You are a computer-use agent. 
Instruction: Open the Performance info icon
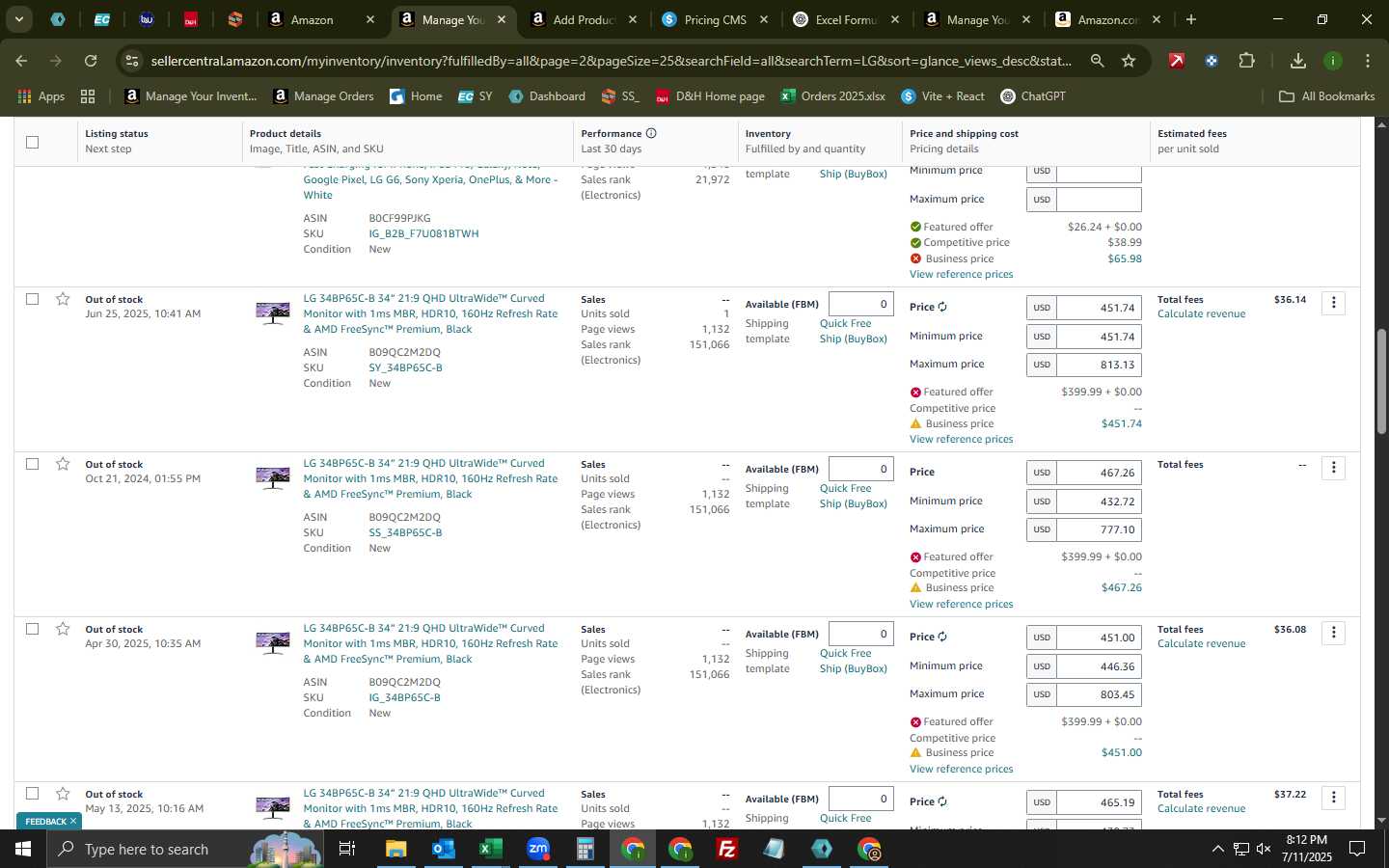[651, 133]
